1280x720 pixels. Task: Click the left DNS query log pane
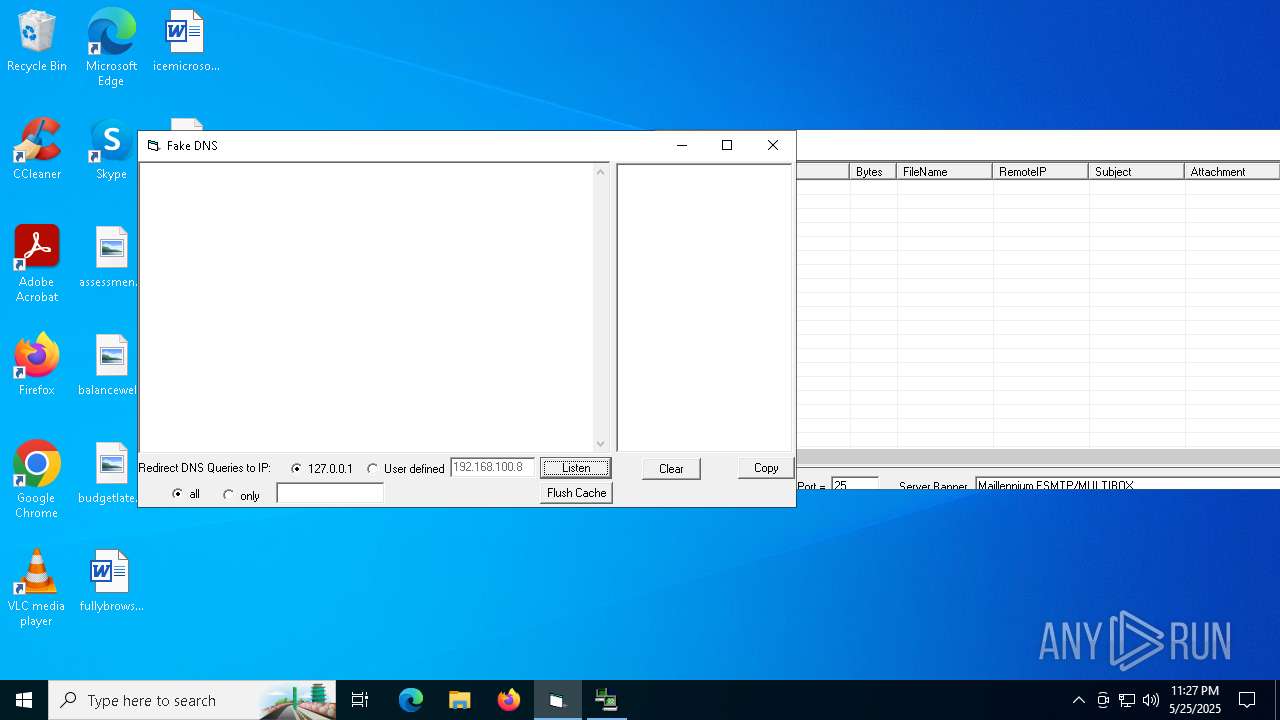367,308
